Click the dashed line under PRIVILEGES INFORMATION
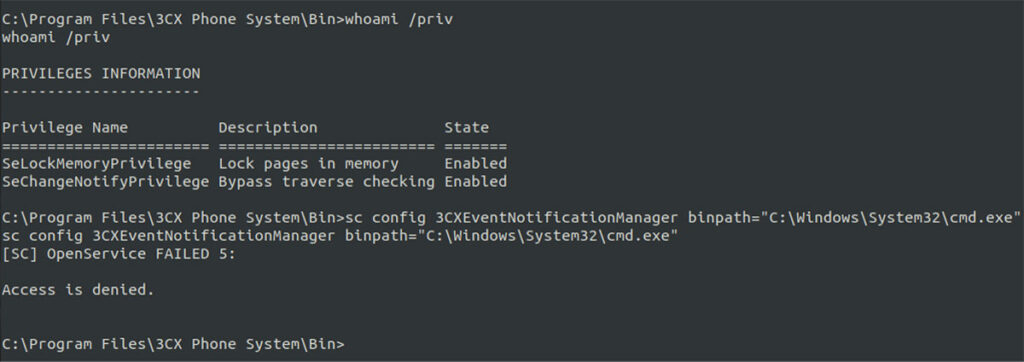 pos(101,91)
